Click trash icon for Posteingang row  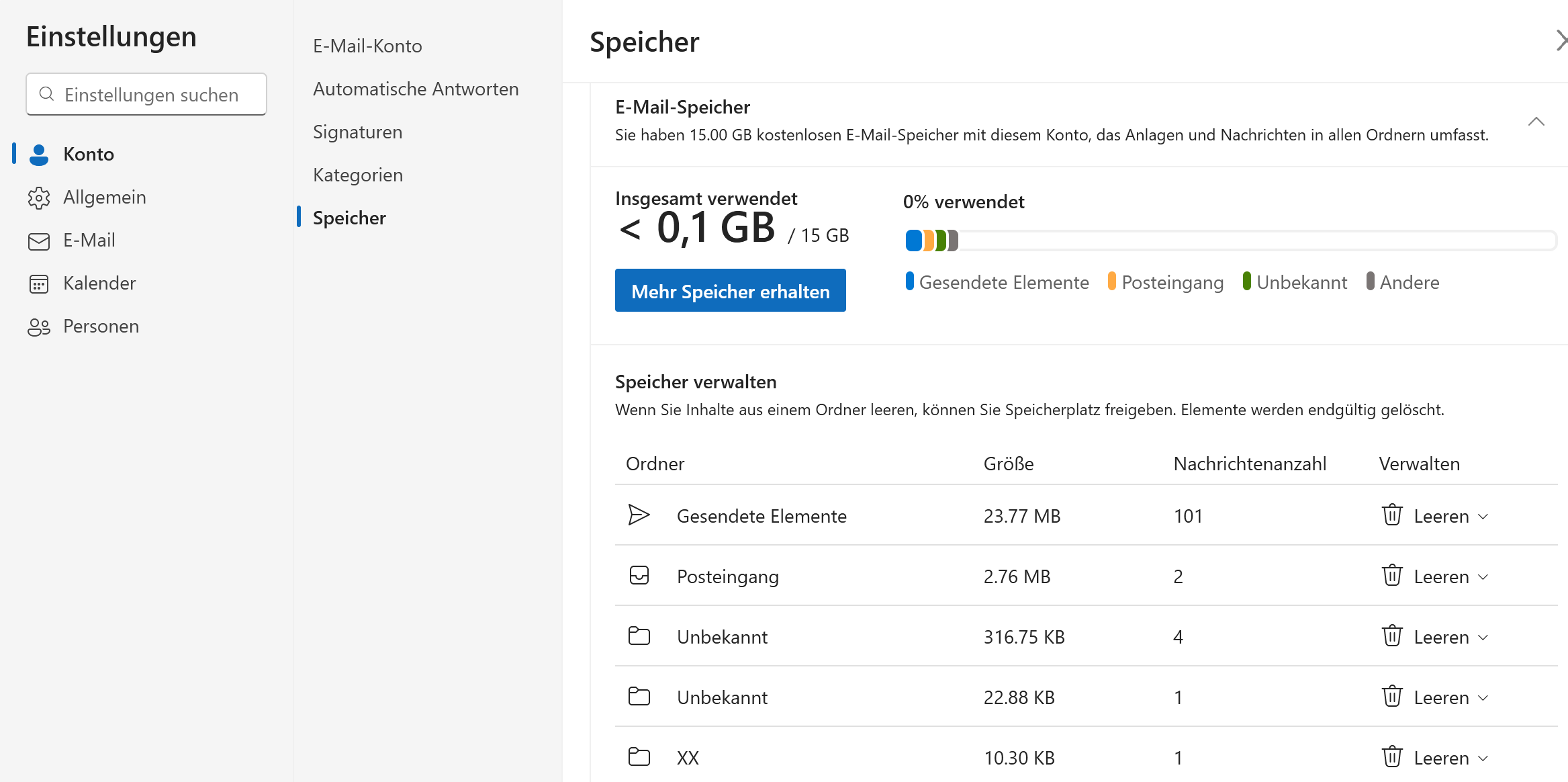[1391, 576]
